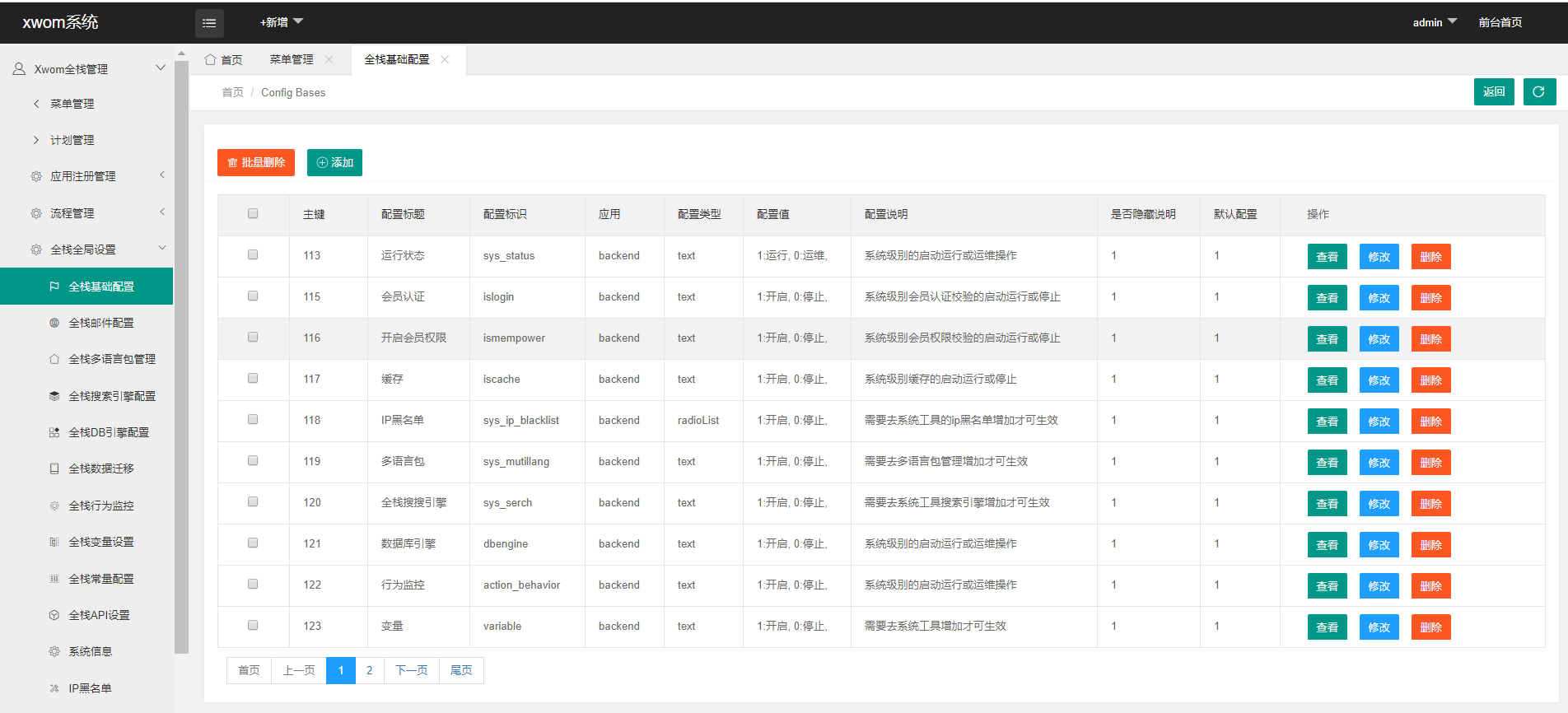Click 修改 for row sys_ip_blacklist
The image size is (1568, 713).
pyautogui.click(x=1379, y=422)
